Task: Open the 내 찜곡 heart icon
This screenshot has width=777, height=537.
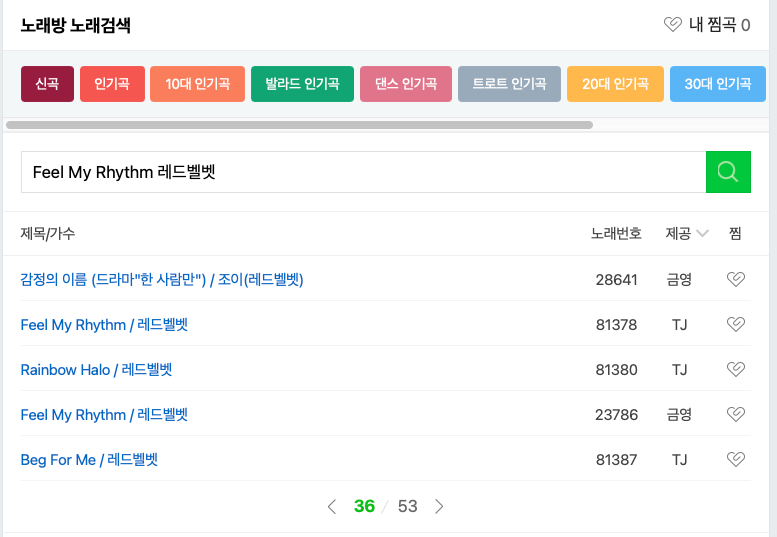Action: (672, 24)
